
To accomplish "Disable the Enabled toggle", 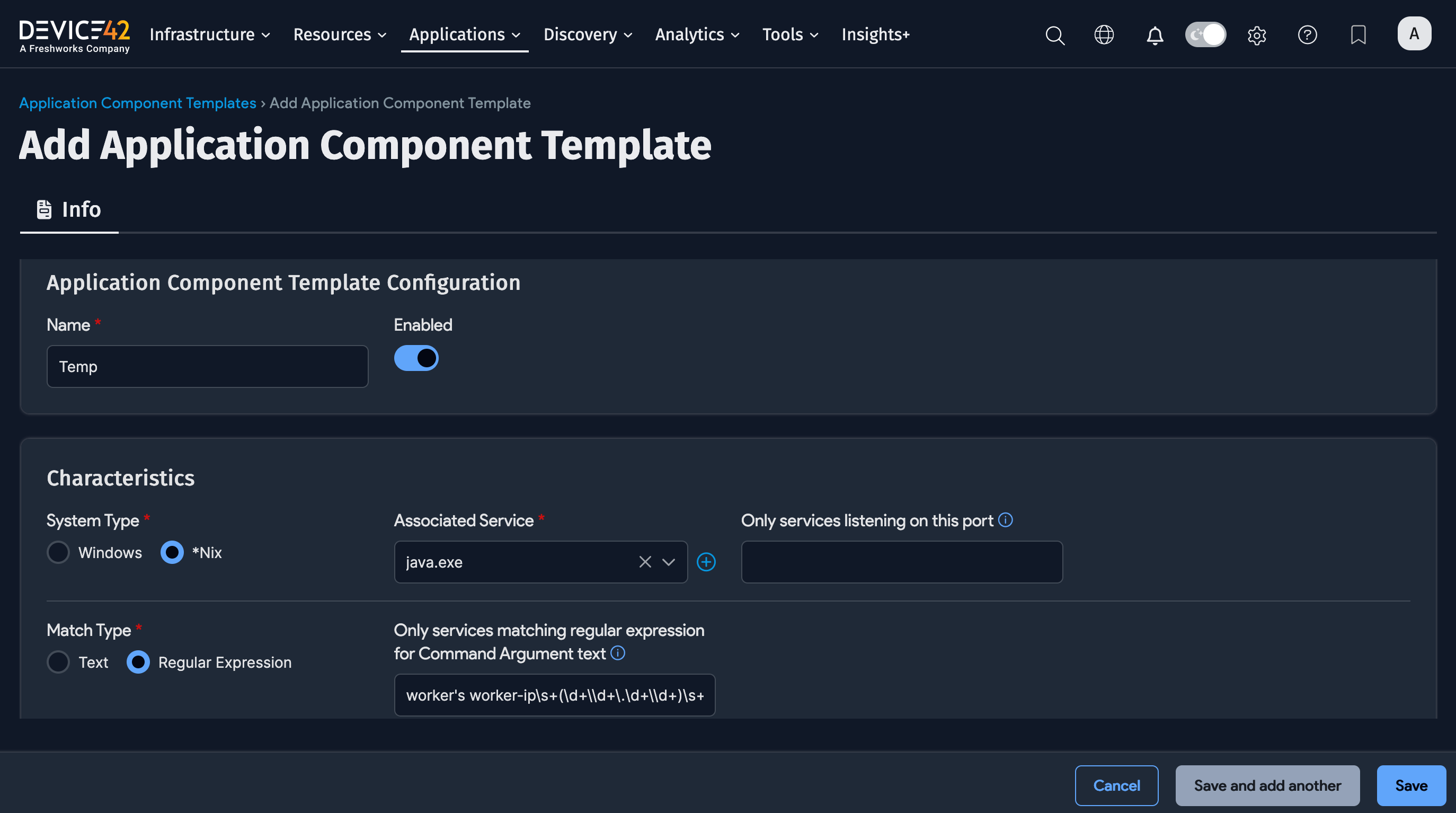I will (416, 358).
